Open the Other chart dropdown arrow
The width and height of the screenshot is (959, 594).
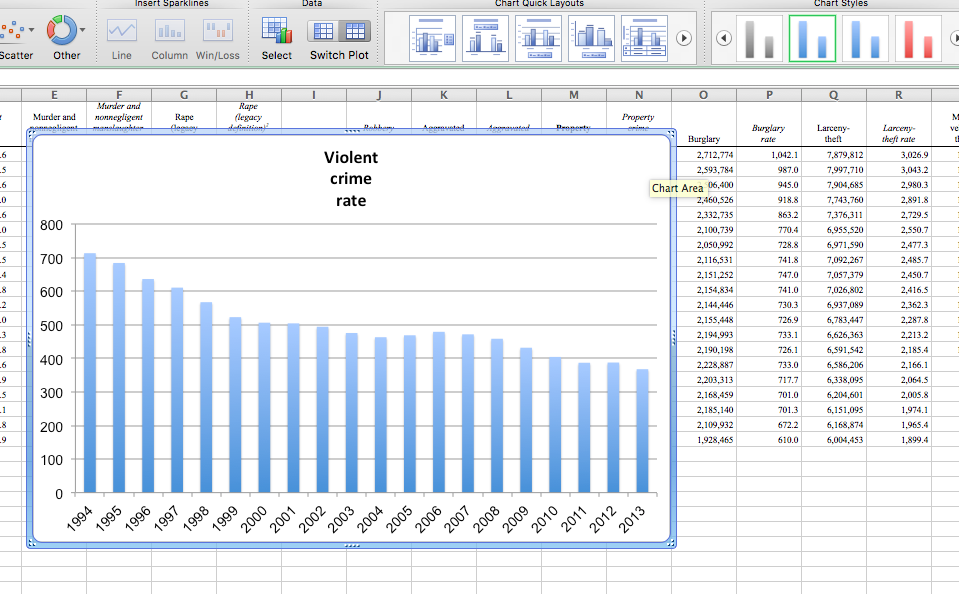(x=83, y=30)
